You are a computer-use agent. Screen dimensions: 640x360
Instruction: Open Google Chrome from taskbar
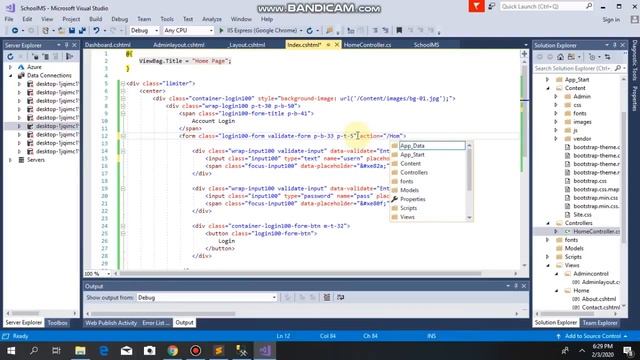(173, 351)
